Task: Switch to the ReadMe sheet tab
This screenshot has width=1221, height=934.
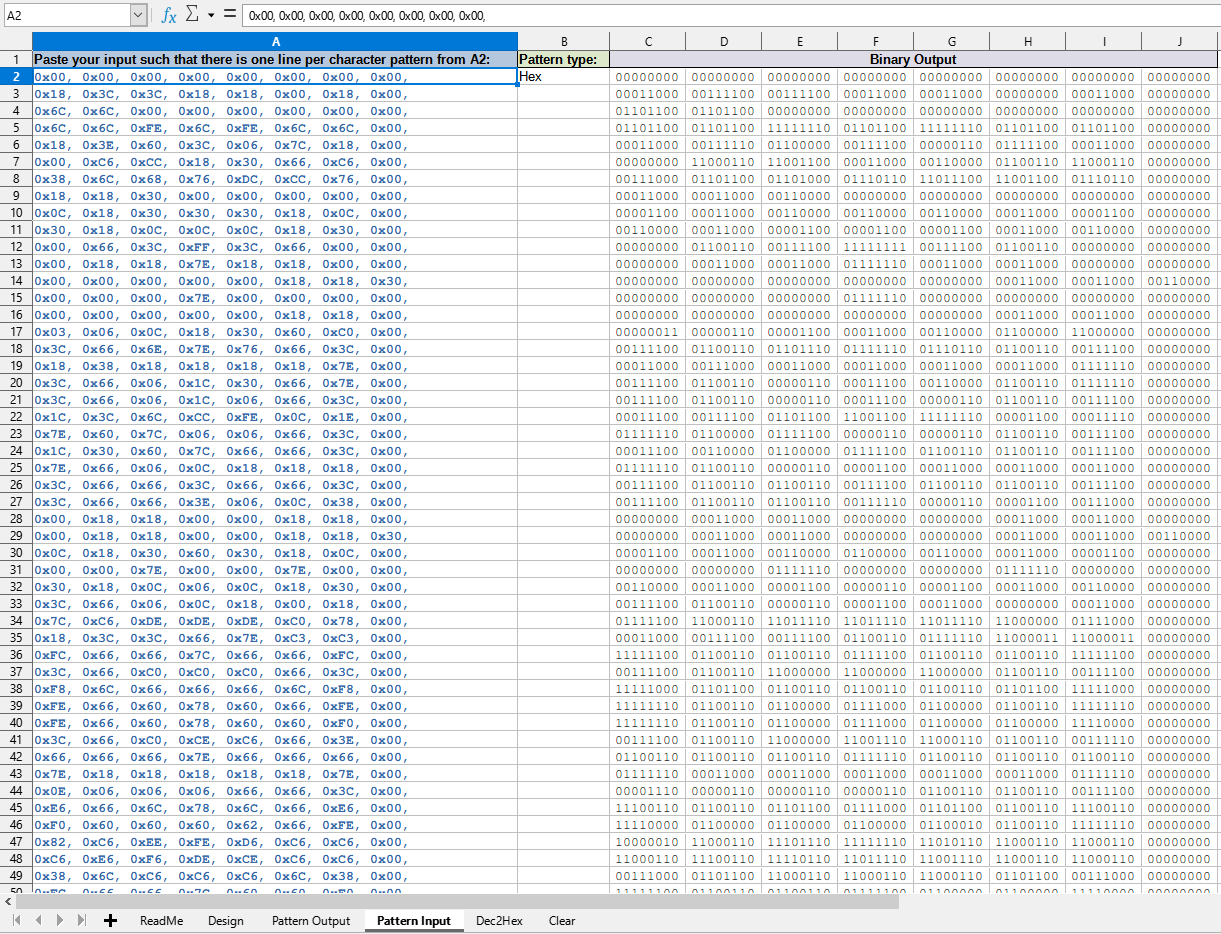Action: 161,921
